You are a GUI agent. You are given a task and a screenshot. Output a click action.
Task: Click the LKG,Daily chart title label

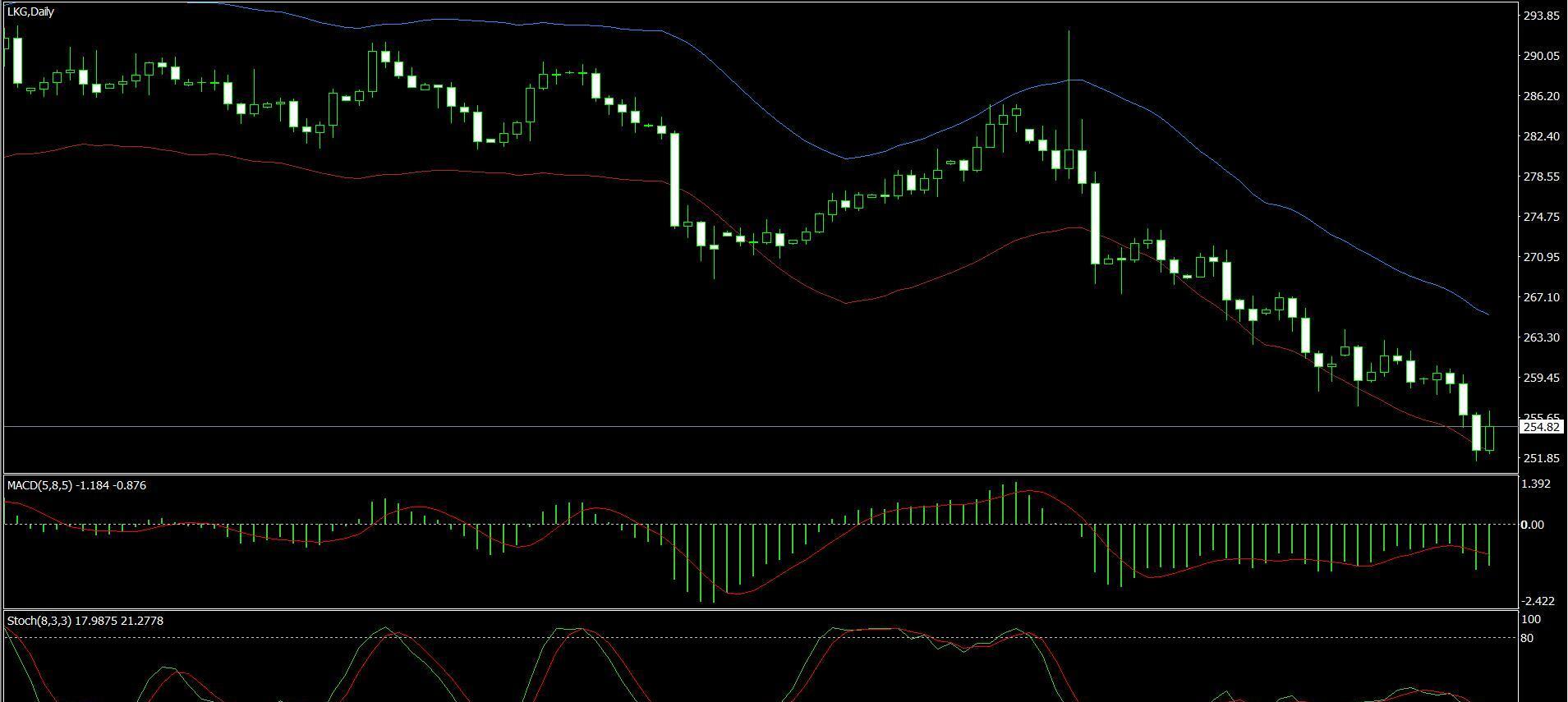[30, 12]
